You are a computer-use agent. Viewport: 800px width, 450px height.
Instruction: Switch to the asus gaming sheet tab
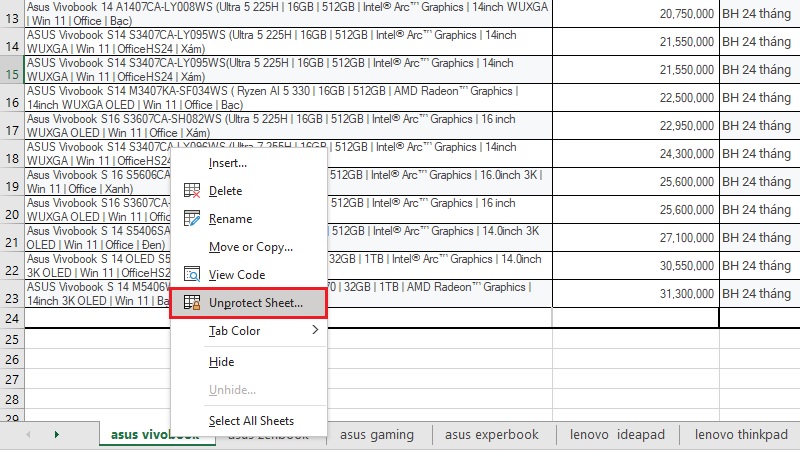coord(377,435)
